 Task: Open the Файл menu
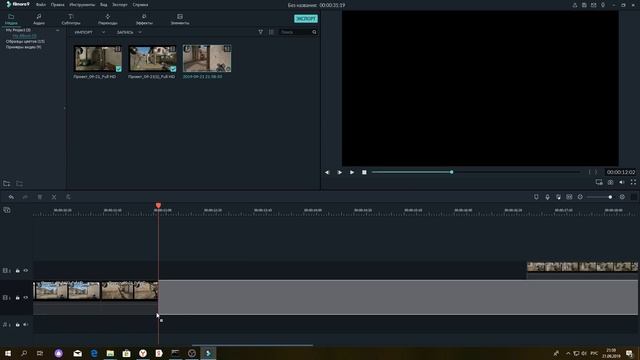[x=41, y=5]
